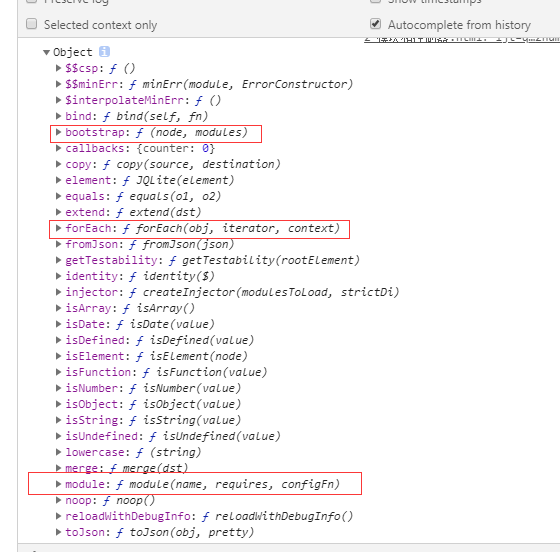Expand the reloadWithDebugInfo entry

pyautogui.click(x=59, y=516)
